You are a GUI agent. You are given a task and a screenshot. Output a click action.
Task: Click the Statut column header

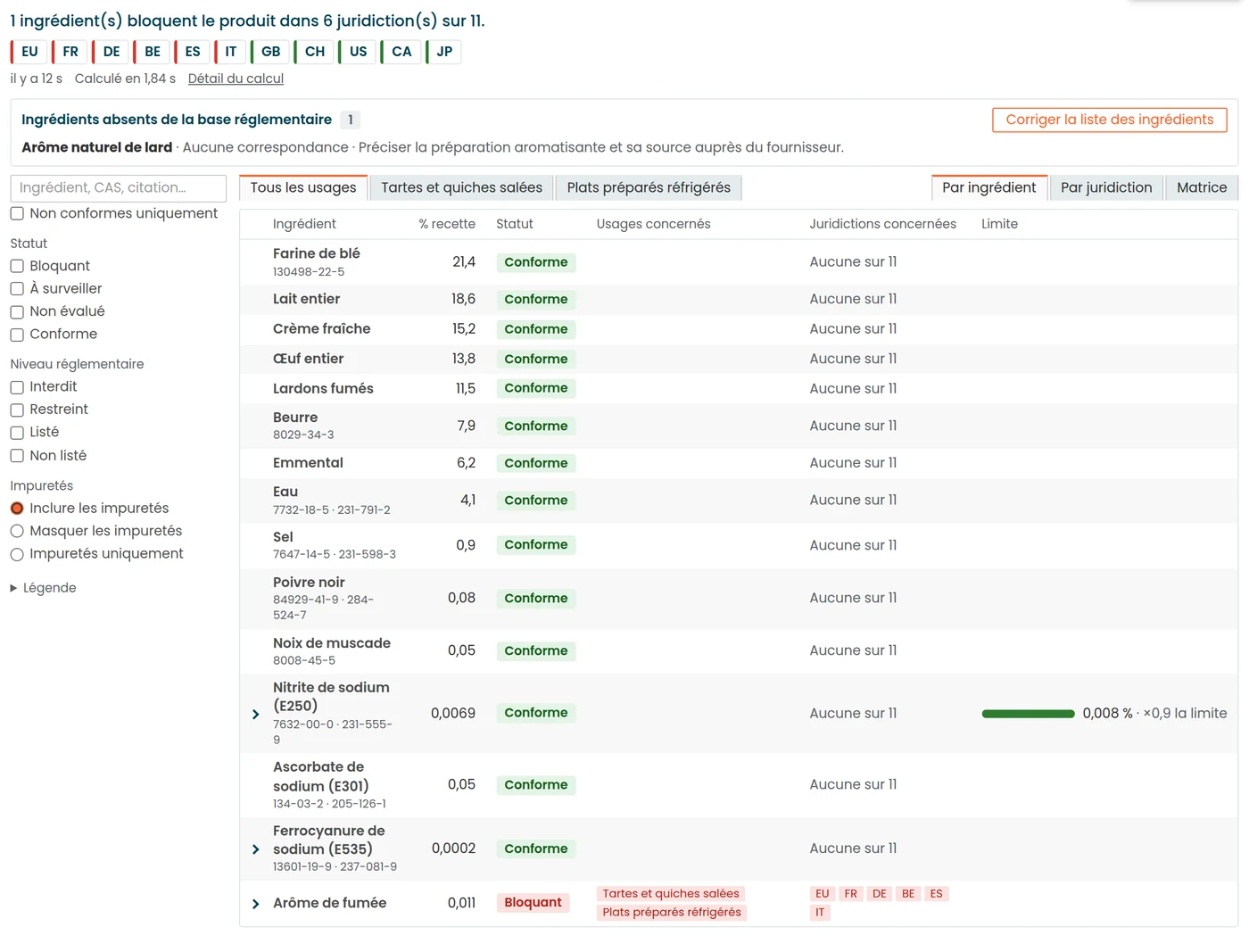click(x=515, y=224)
